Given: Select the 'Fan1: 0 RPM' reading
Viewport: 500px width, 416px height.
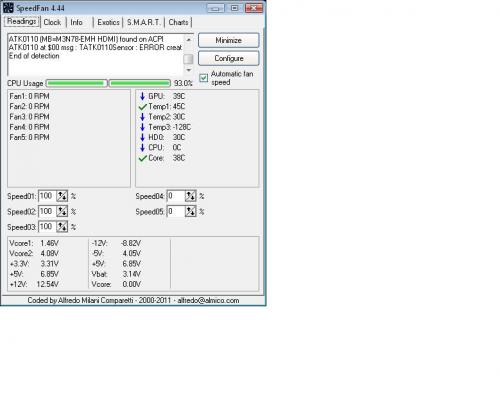Looking at the screenshot, I should coord(29,96).
